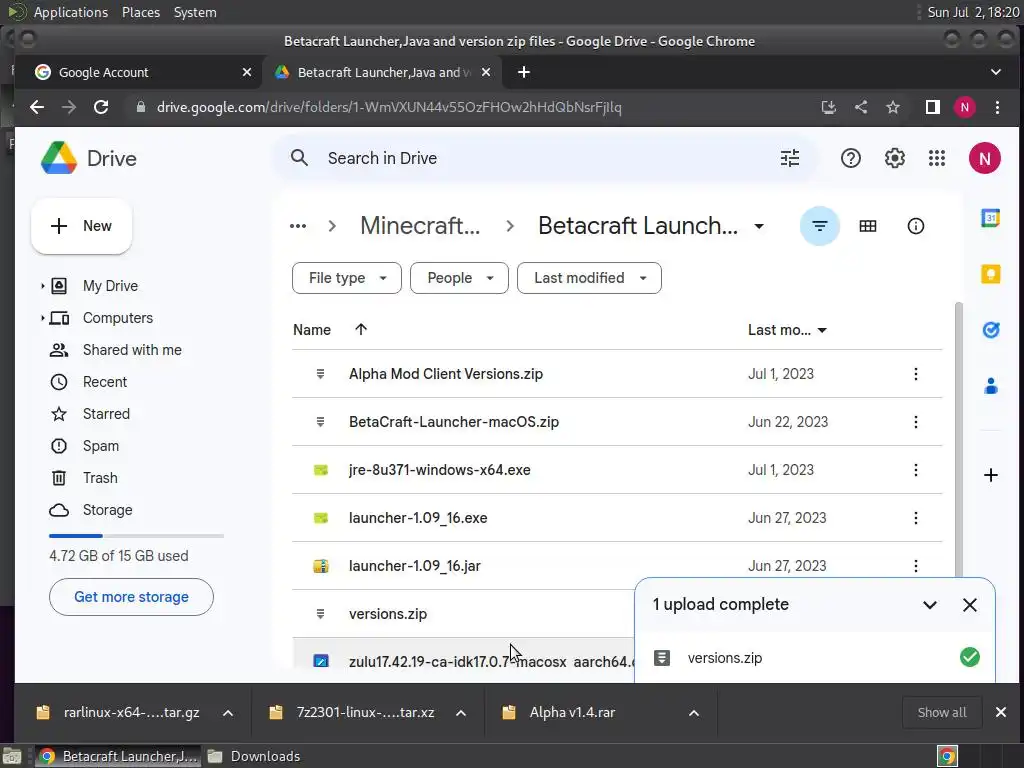1024x768 pixels.
Task: Reverse the Name sort direction arrow
Action: point(361,330)
